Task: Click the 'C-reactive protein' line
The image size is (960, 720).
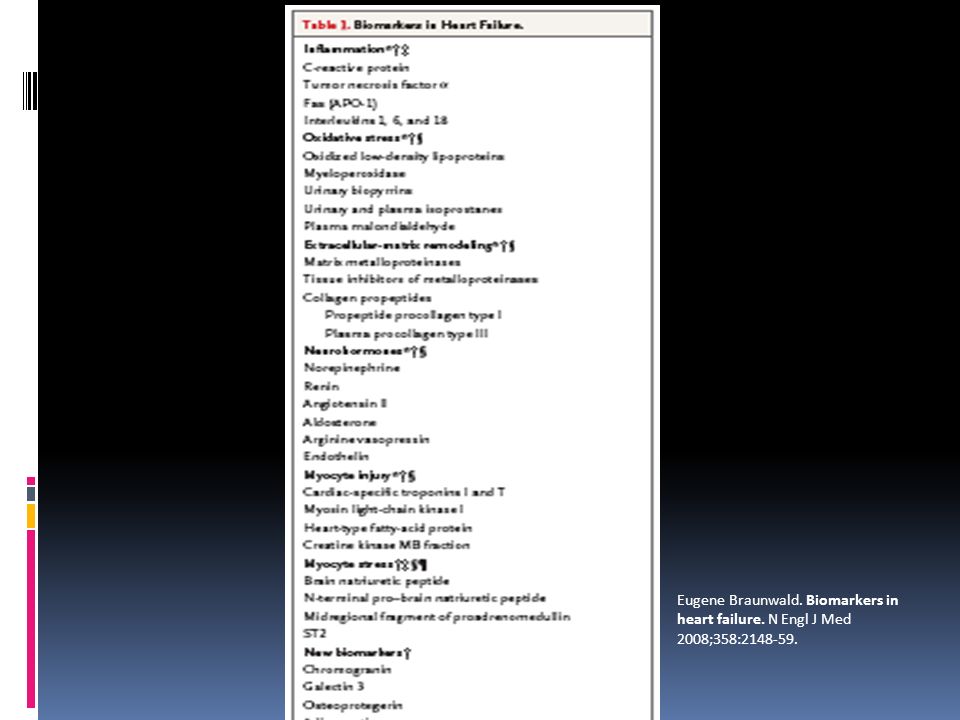Action: (356, 67)
